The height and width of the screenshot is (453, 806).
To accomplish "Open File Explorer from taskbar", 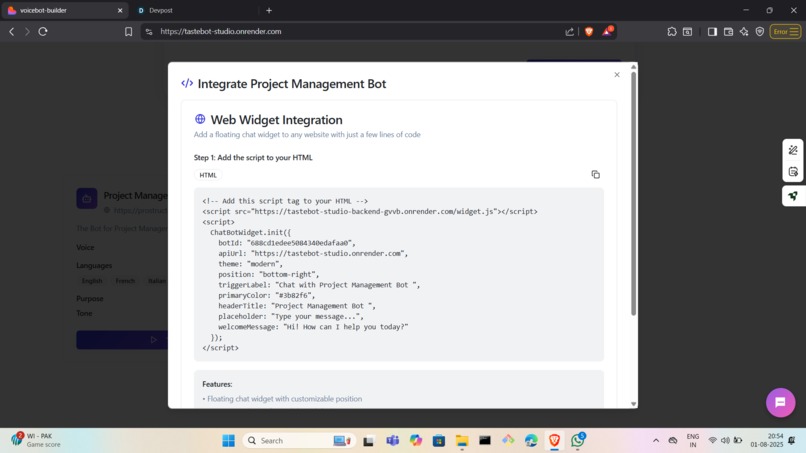I will pyautogui.click(x=462, y=441).
